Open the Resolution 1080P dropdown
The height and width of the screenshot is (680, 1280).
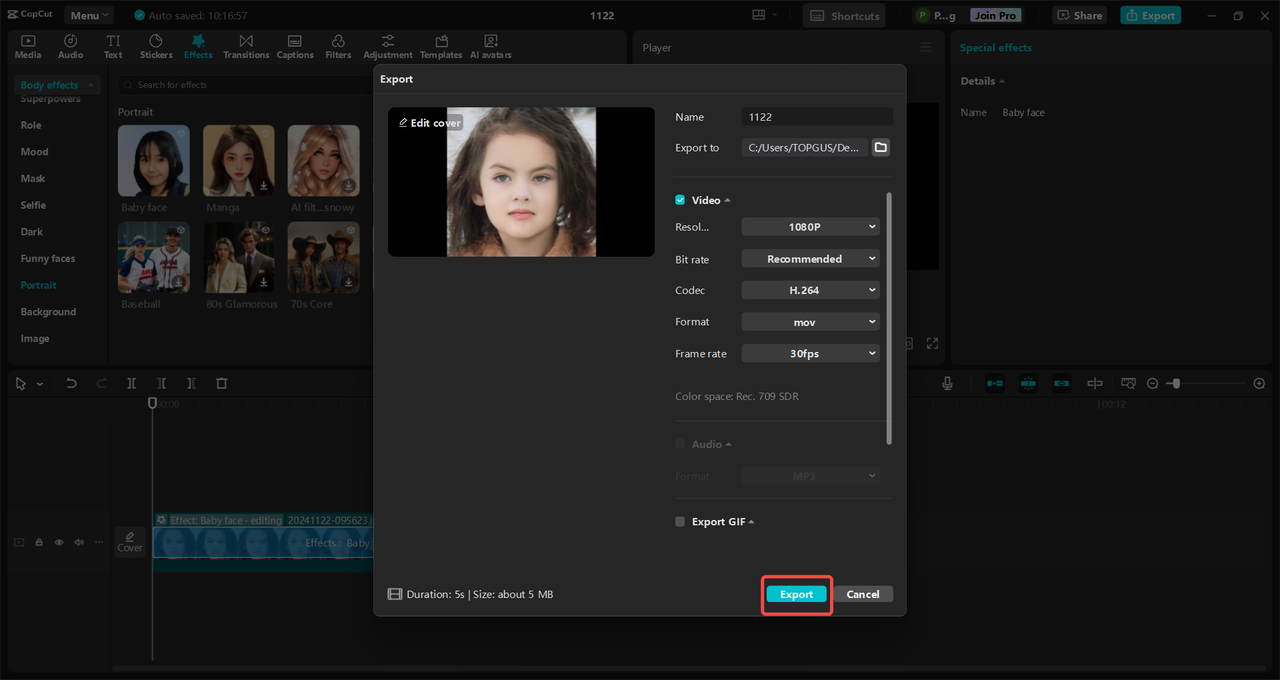[811, 227]
